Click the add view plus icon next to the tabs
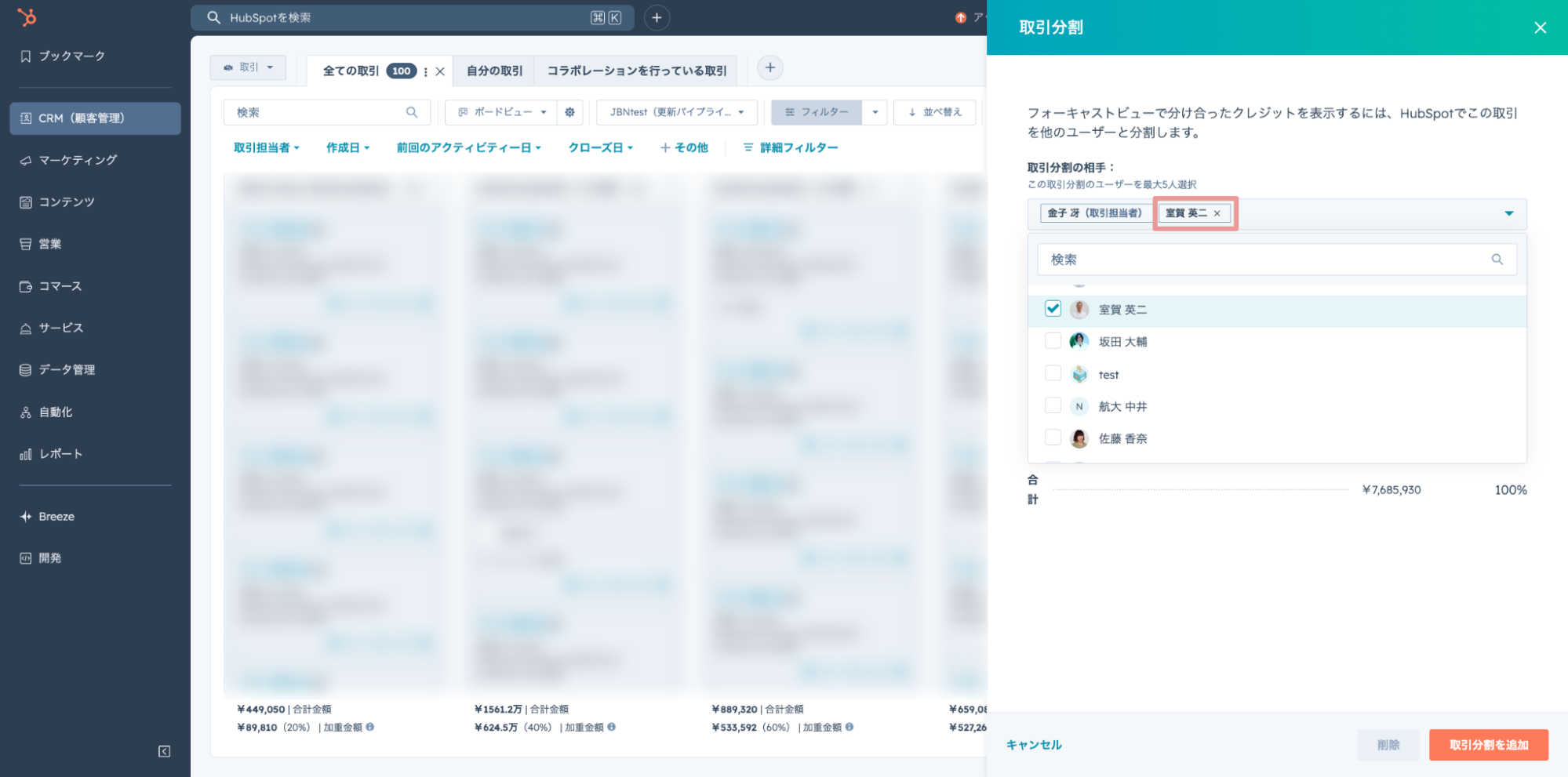 tap(770, 68)
